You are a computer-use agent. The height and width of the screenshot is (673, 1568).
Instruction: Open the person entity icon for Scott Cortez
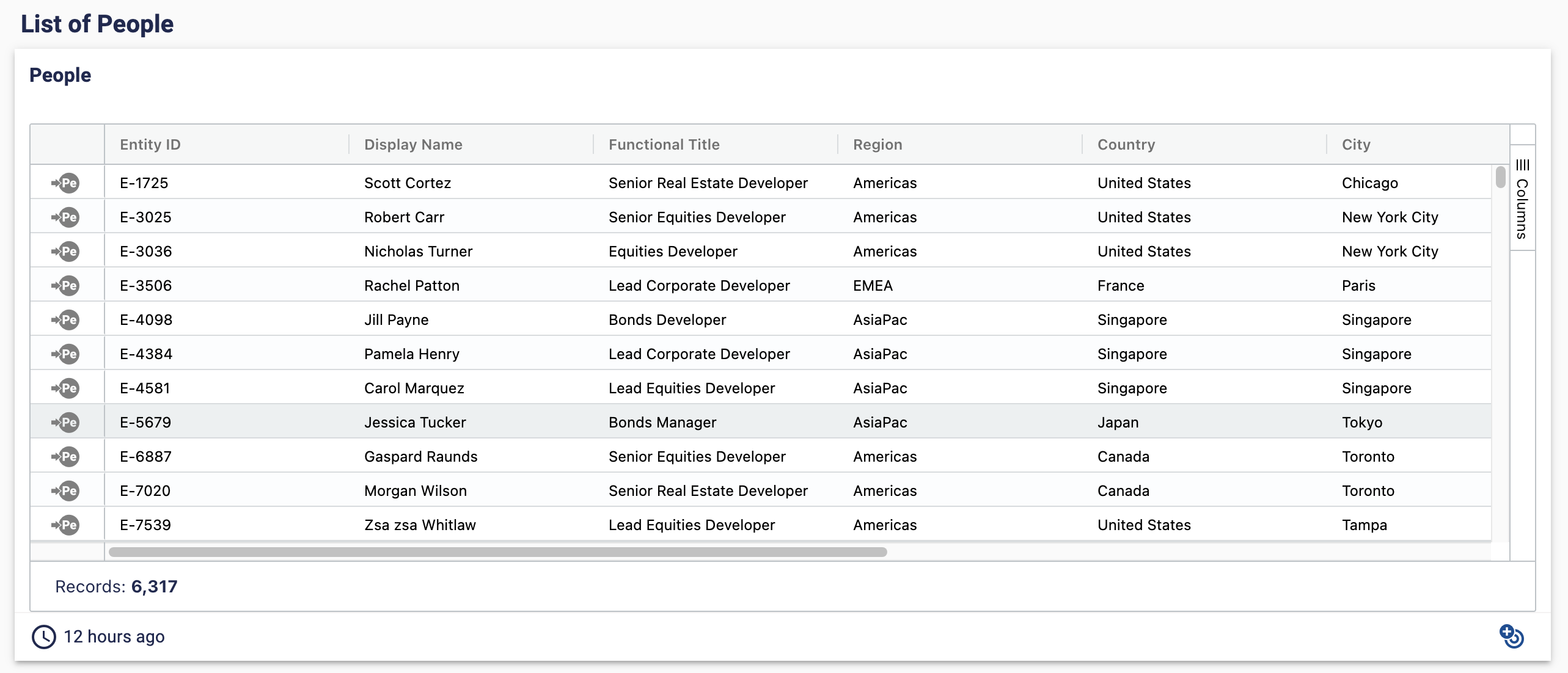[65, 183]
